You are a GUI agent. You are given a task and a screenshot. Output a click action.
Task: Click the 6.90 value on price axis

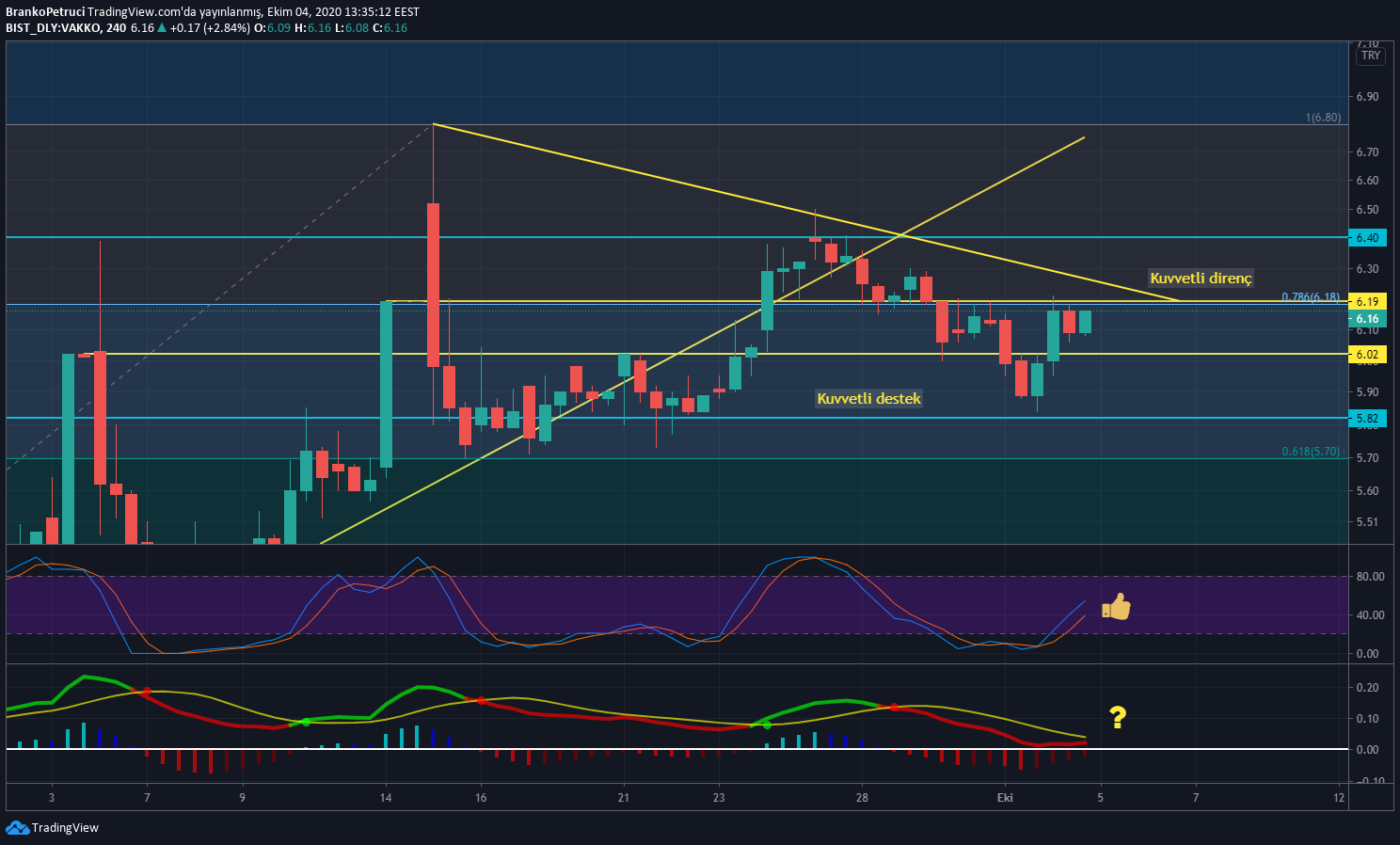(x=1368, y=97)
